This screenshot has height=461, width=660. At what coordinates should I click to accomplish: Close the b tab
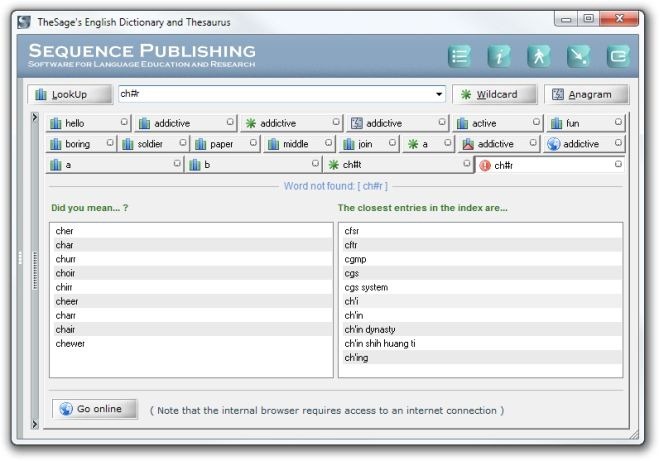pyautogui.click(x=315, y=163)
